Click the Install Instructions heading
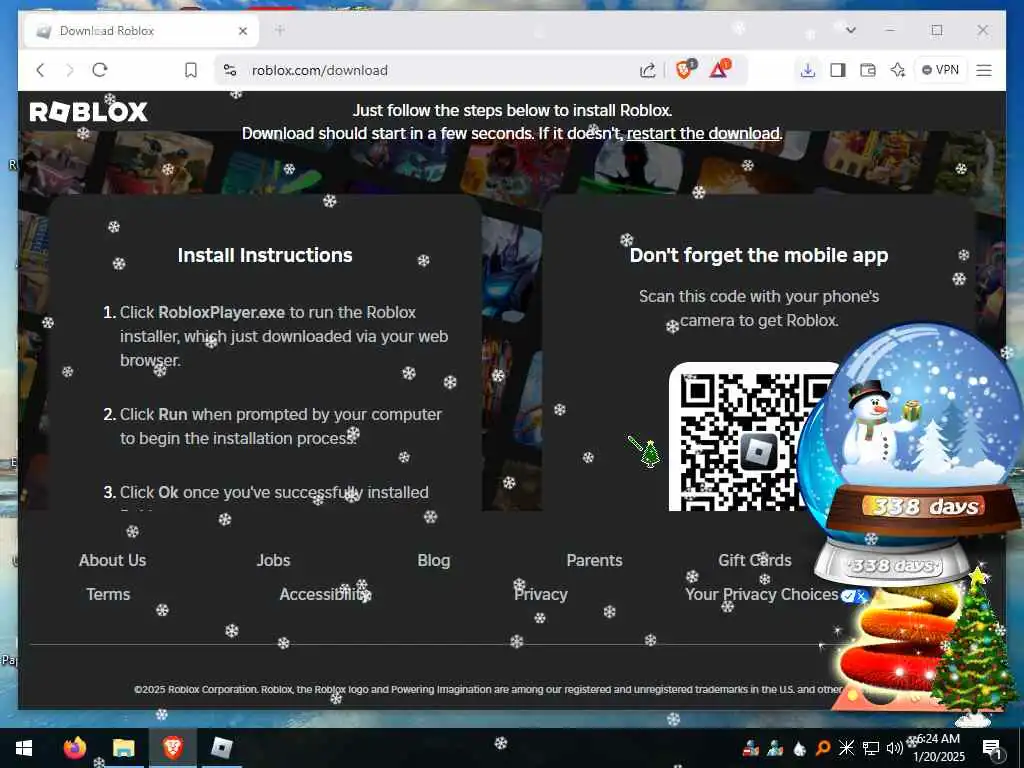1024x768 pixels. coord(265,255)
